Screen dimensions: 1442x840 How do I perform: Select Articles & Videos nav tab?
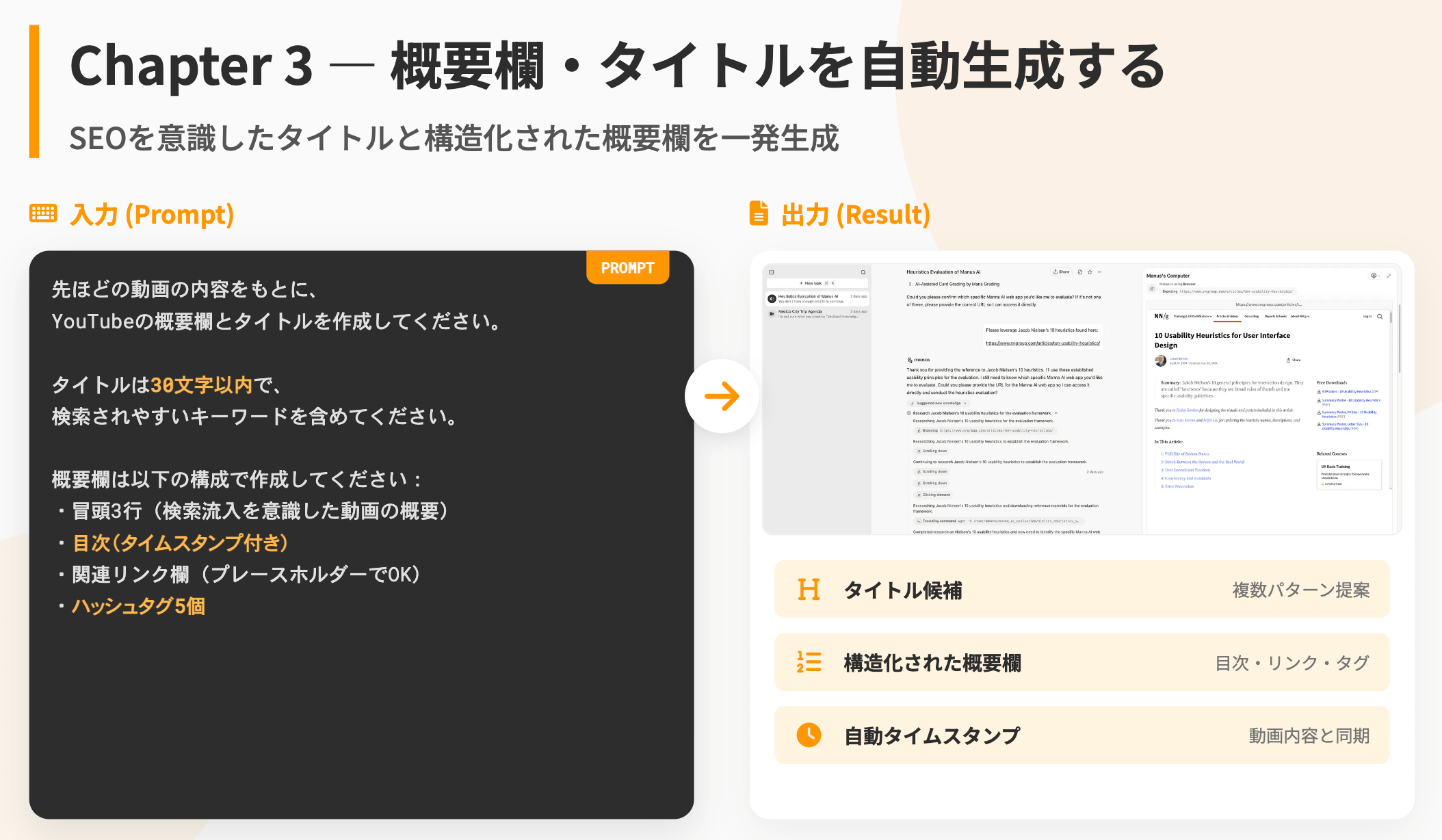click(x=1227, y=317)
